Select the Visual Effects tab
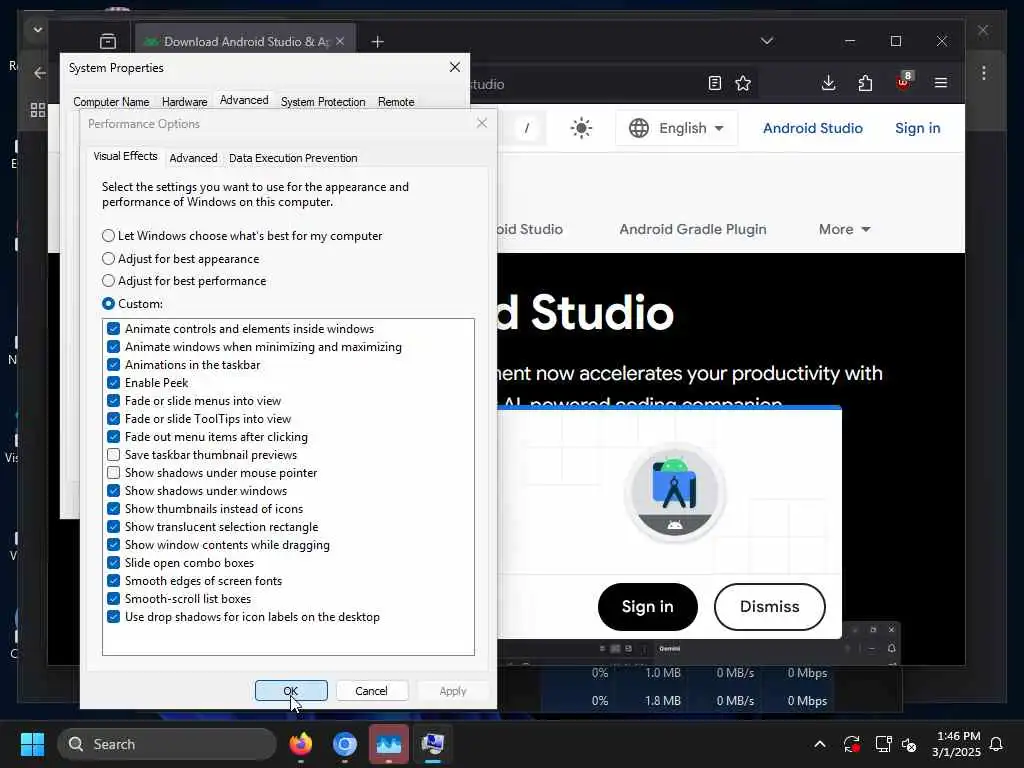 pyautogui.click(x=125, y=156)
